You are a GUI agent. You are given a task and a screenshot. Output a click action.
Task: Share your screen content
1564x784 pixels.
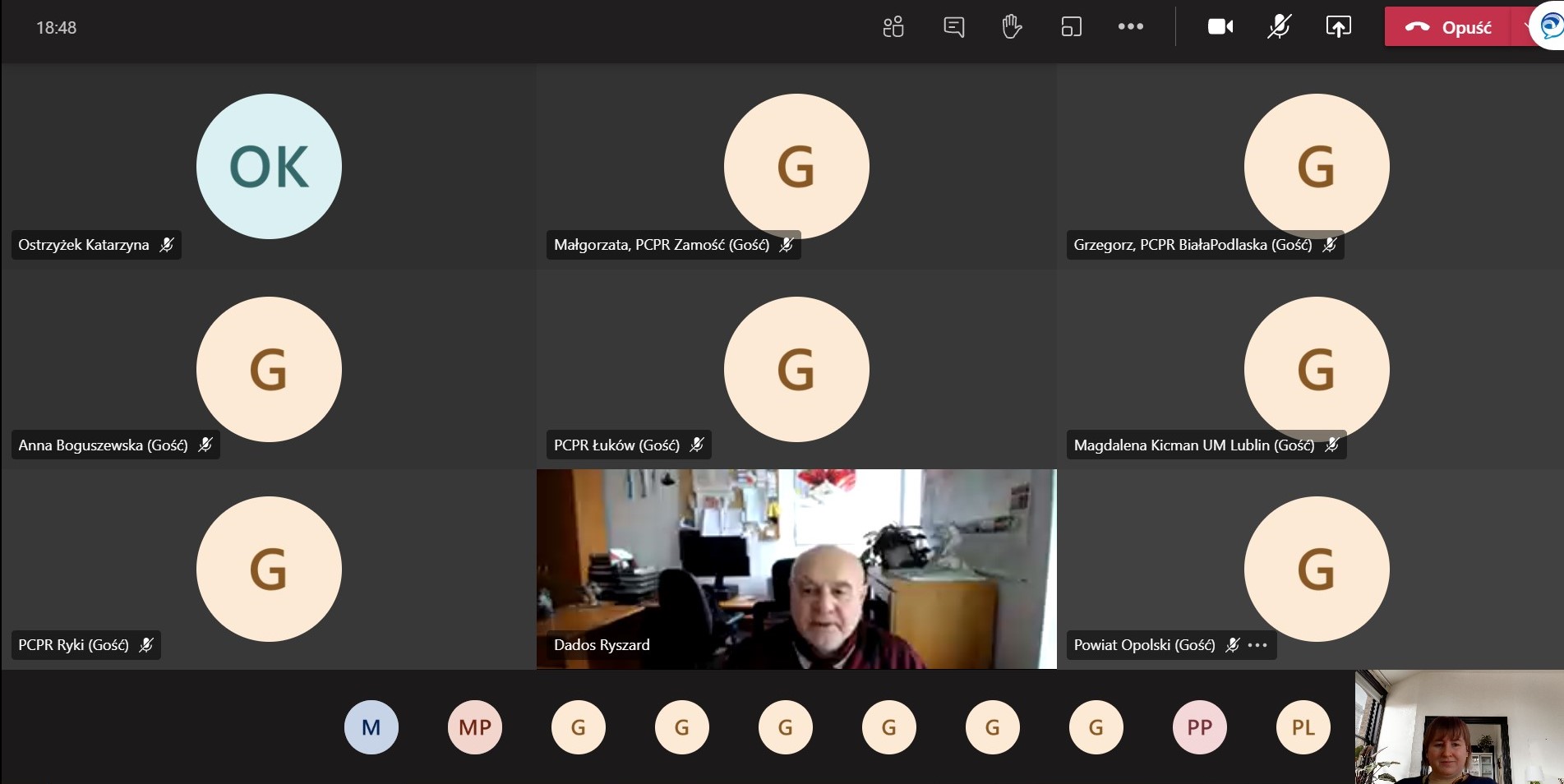point(1338,27)
